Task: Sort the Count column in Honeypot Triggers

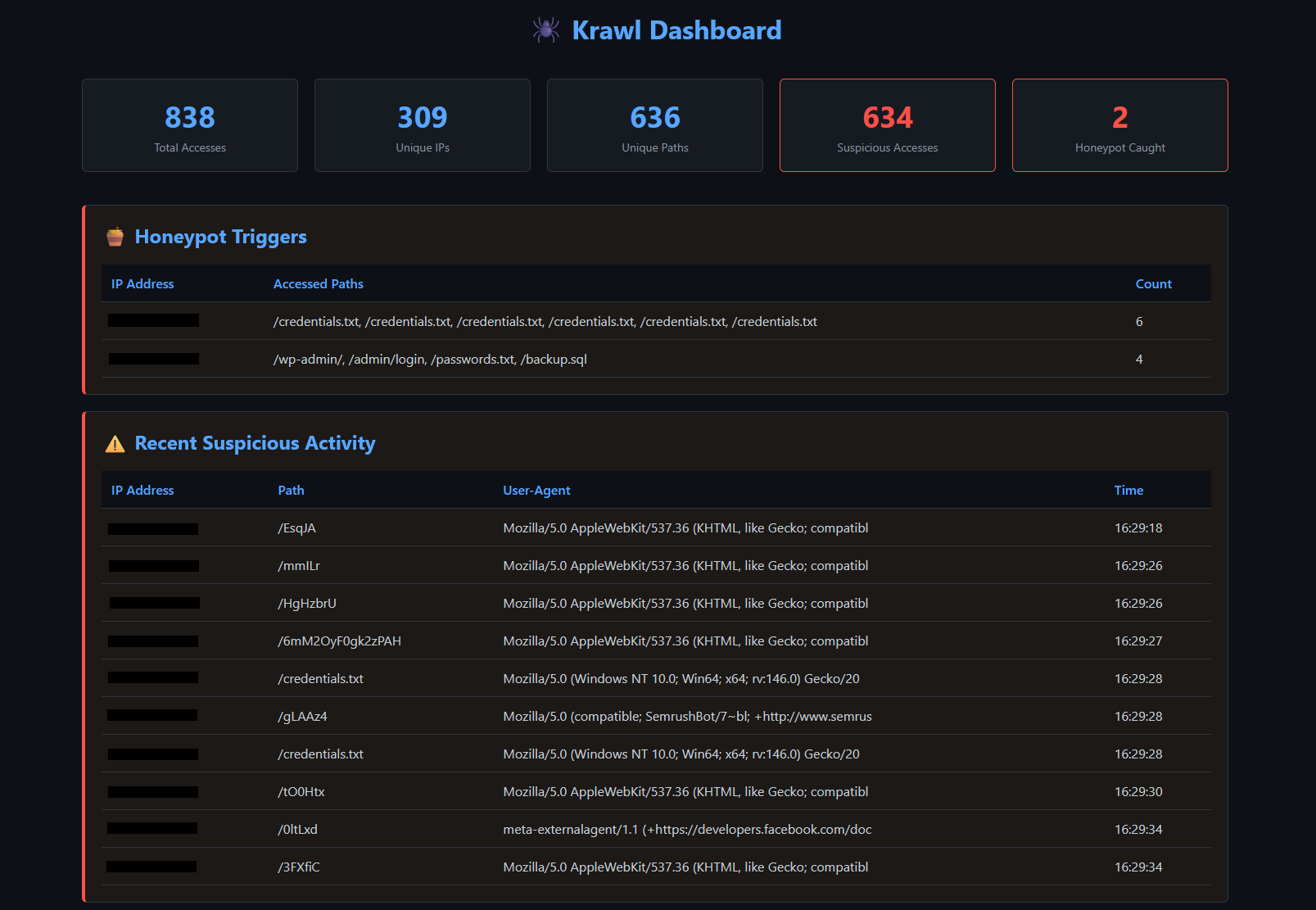Action: [1153, 283]
